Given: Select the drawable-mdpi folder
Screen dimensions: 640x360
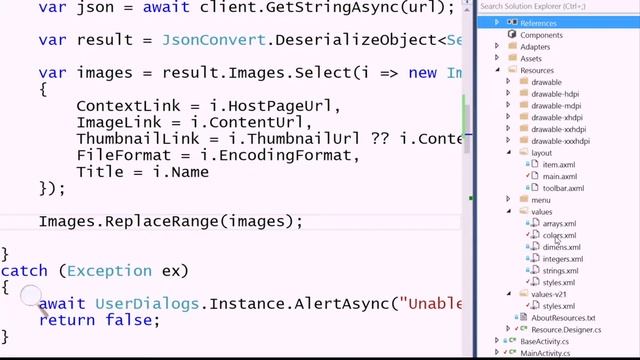Looking at the screenshot, I should pyautogui.click(x=556, y=106).
